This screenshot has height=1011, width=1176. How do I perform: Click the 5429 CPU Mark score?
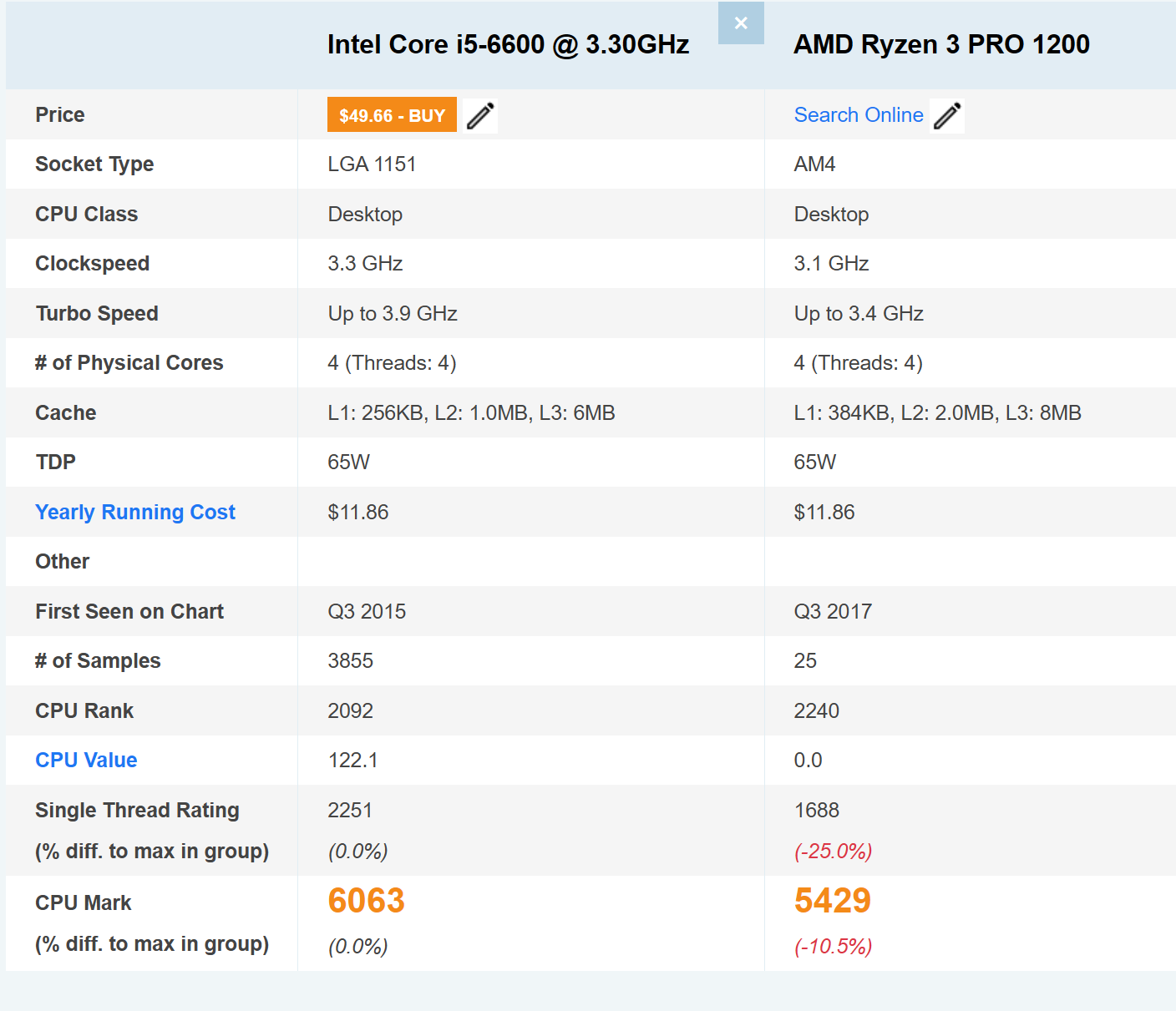(x=832, y=901)
